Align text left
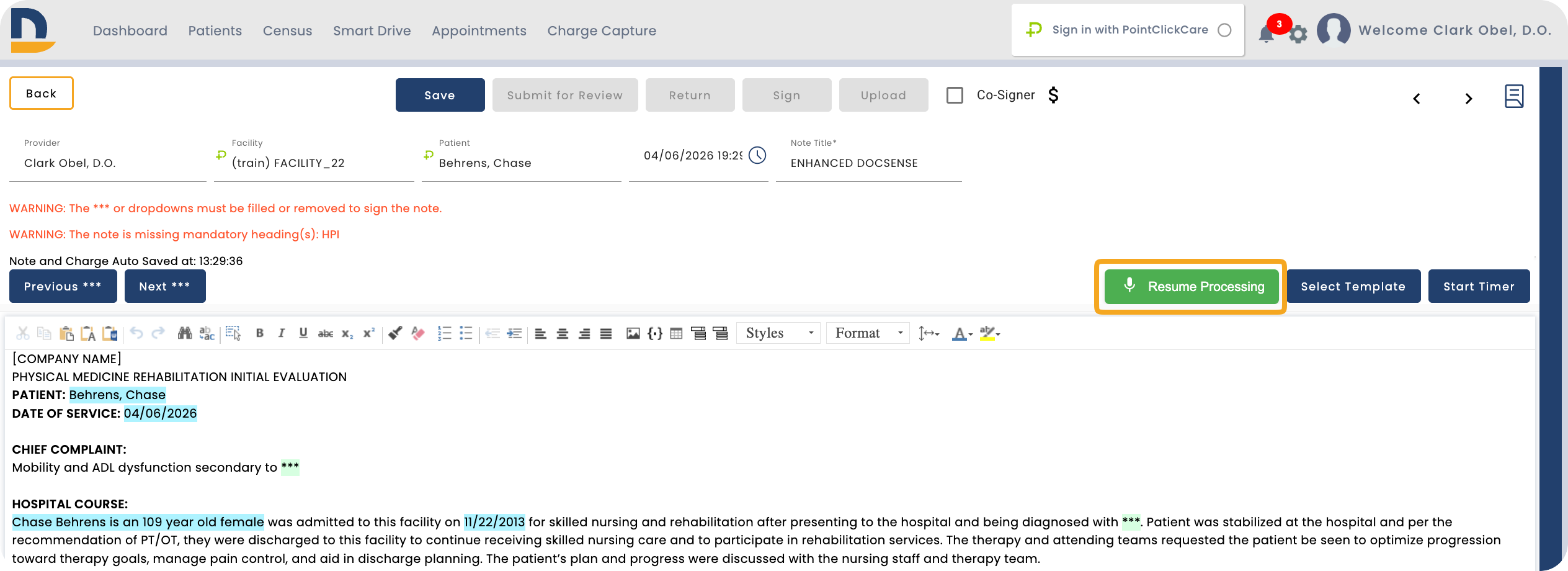 click(541, 333)
